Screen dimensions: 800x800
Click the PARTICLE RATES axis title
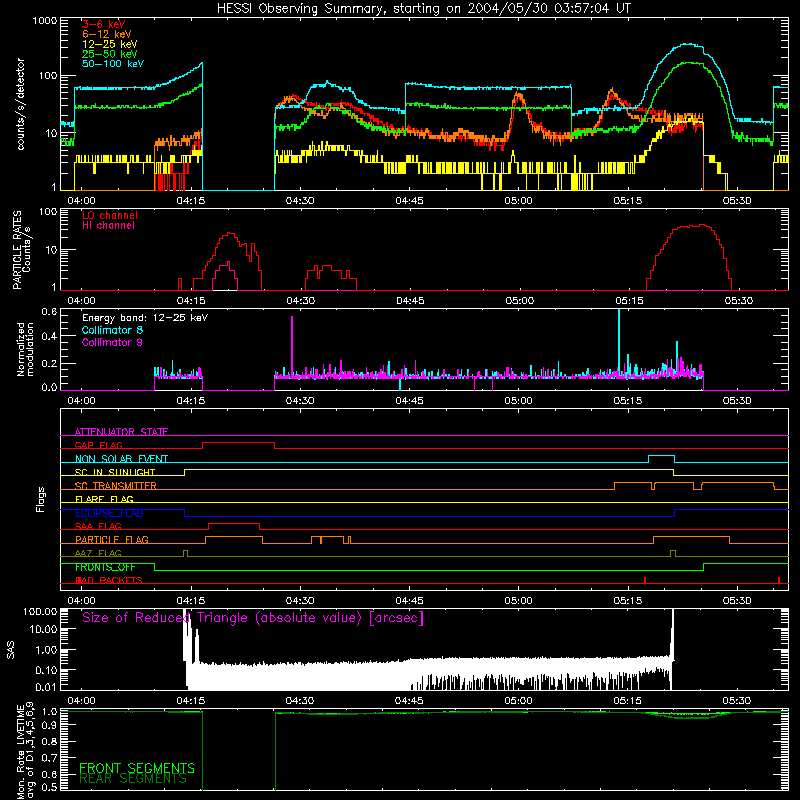[x=21, y=250]
